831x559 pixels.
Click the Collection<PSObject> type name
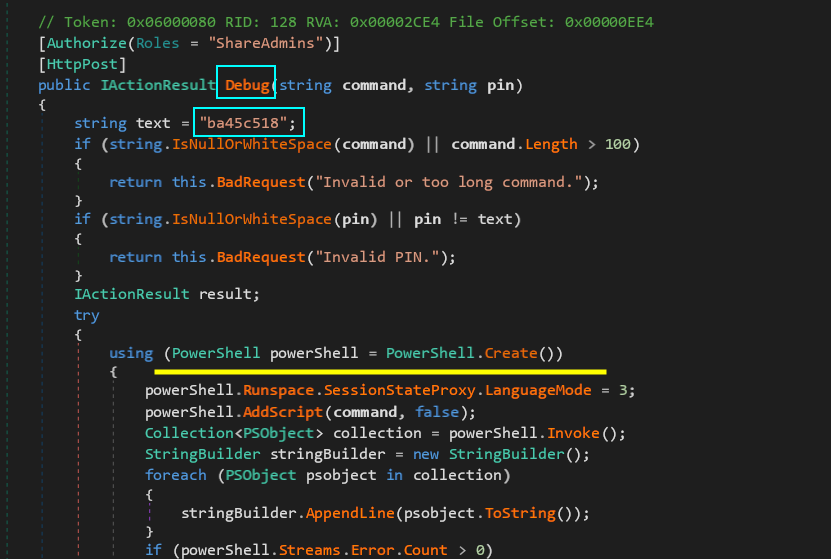point(234,433)
